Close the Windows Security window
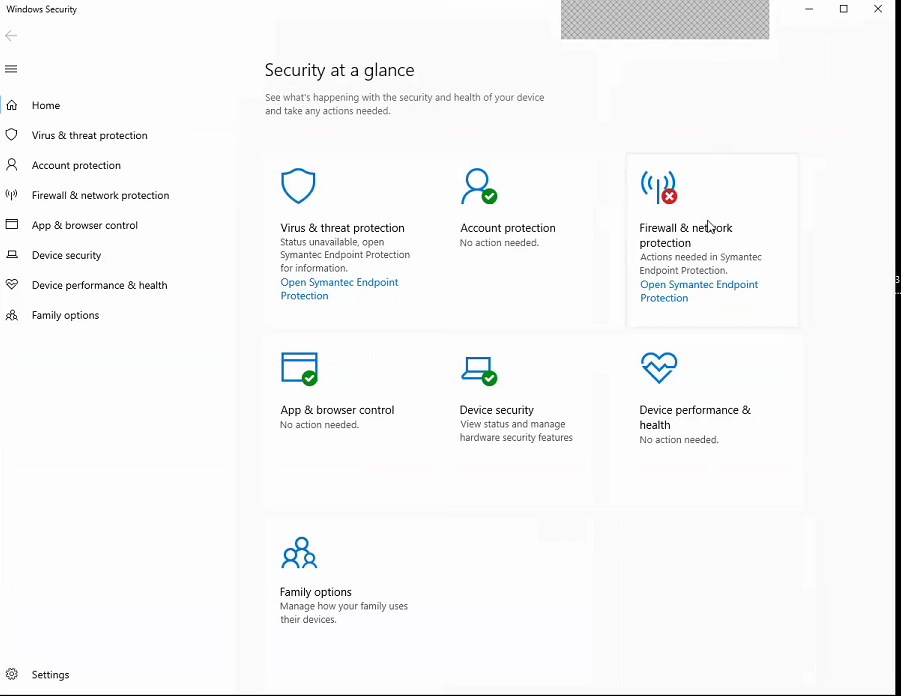The width and height of the screenshot is (901, 696). tap(878, 9)
